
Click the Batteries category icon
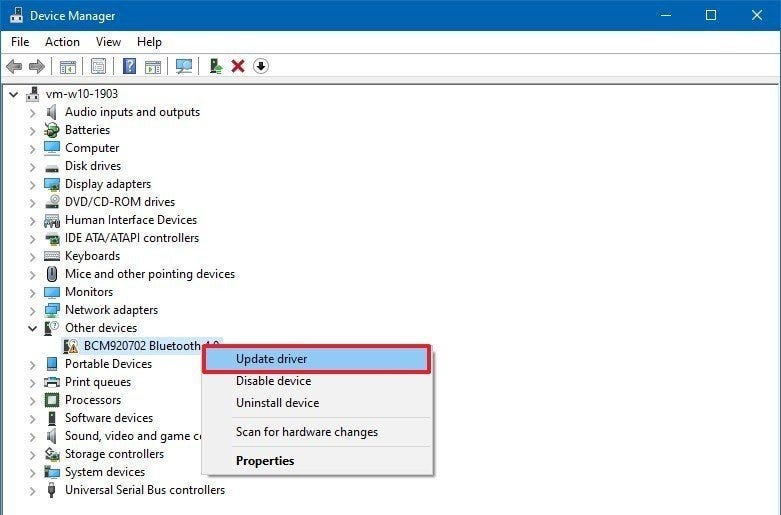pos(51,130)
